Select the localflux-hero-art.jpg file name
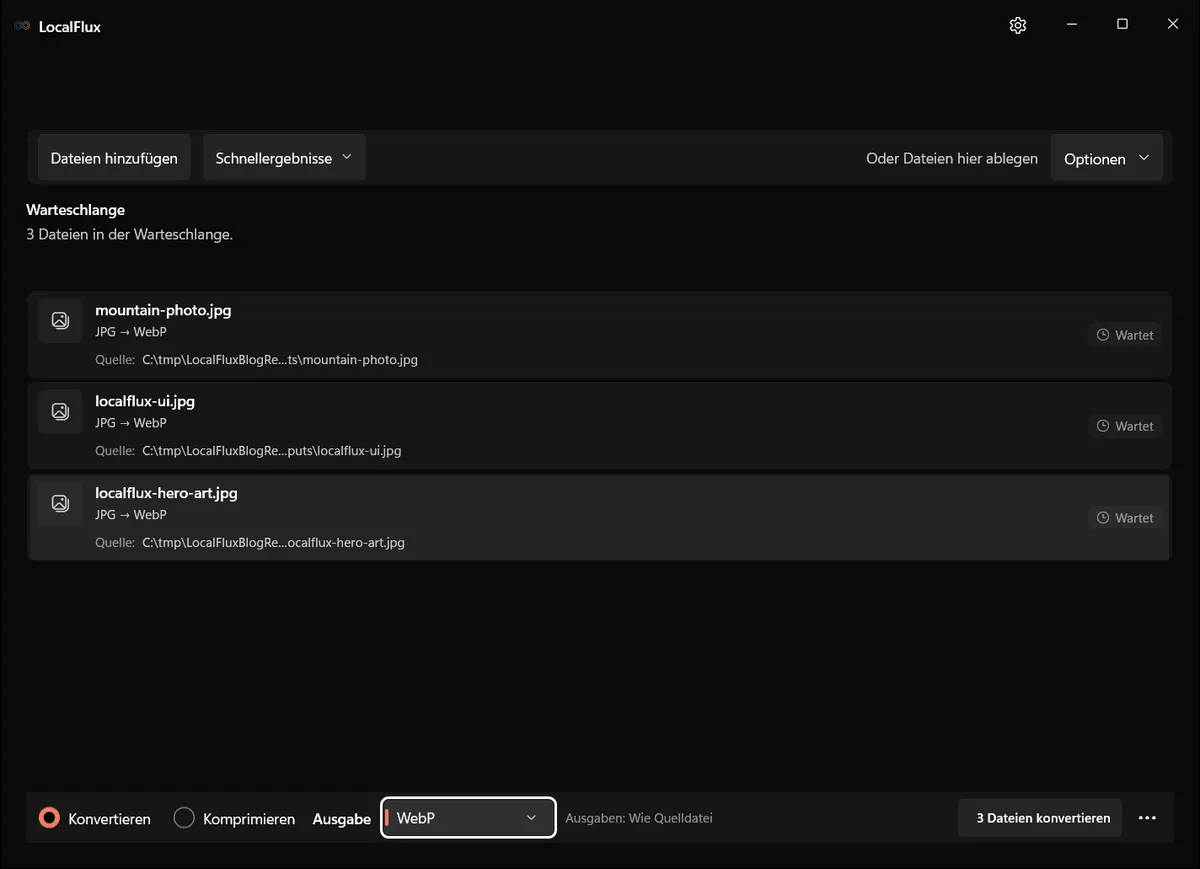This screenshot has height=869, width=1200. tap(166, 493)
